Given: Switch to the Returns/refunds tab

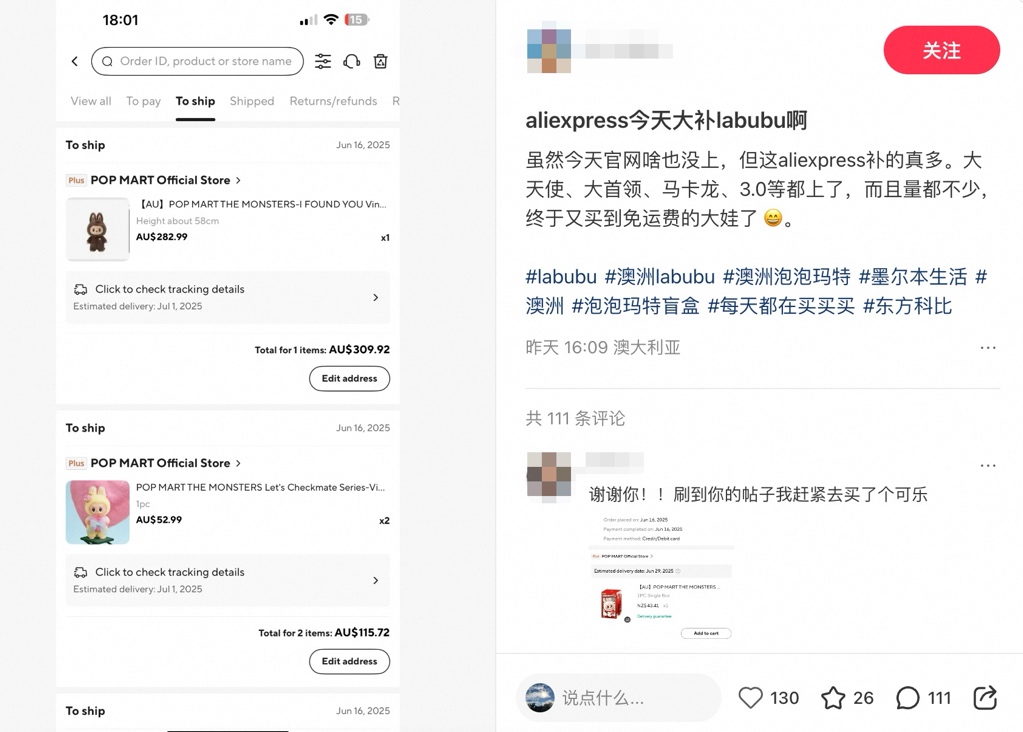Looking at the screenshot, I should (x=333, y=101).
